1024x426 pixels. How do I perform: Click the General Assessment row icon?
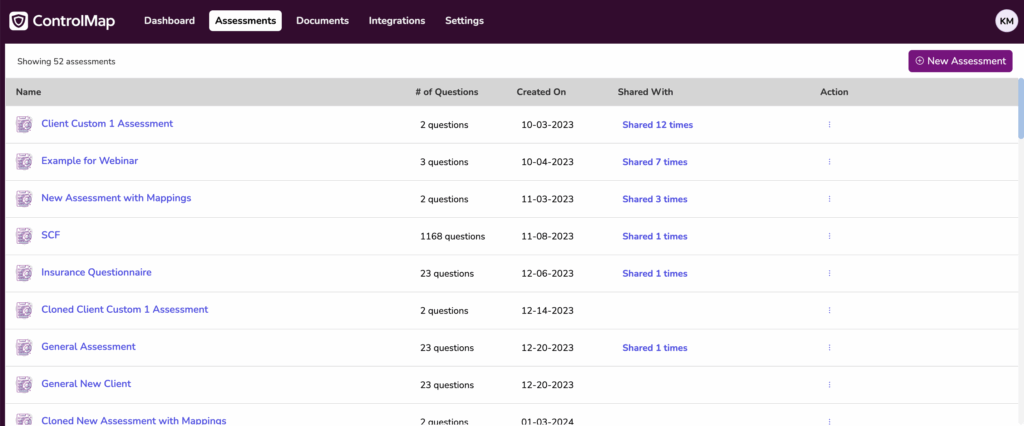[x=24, y=347]
